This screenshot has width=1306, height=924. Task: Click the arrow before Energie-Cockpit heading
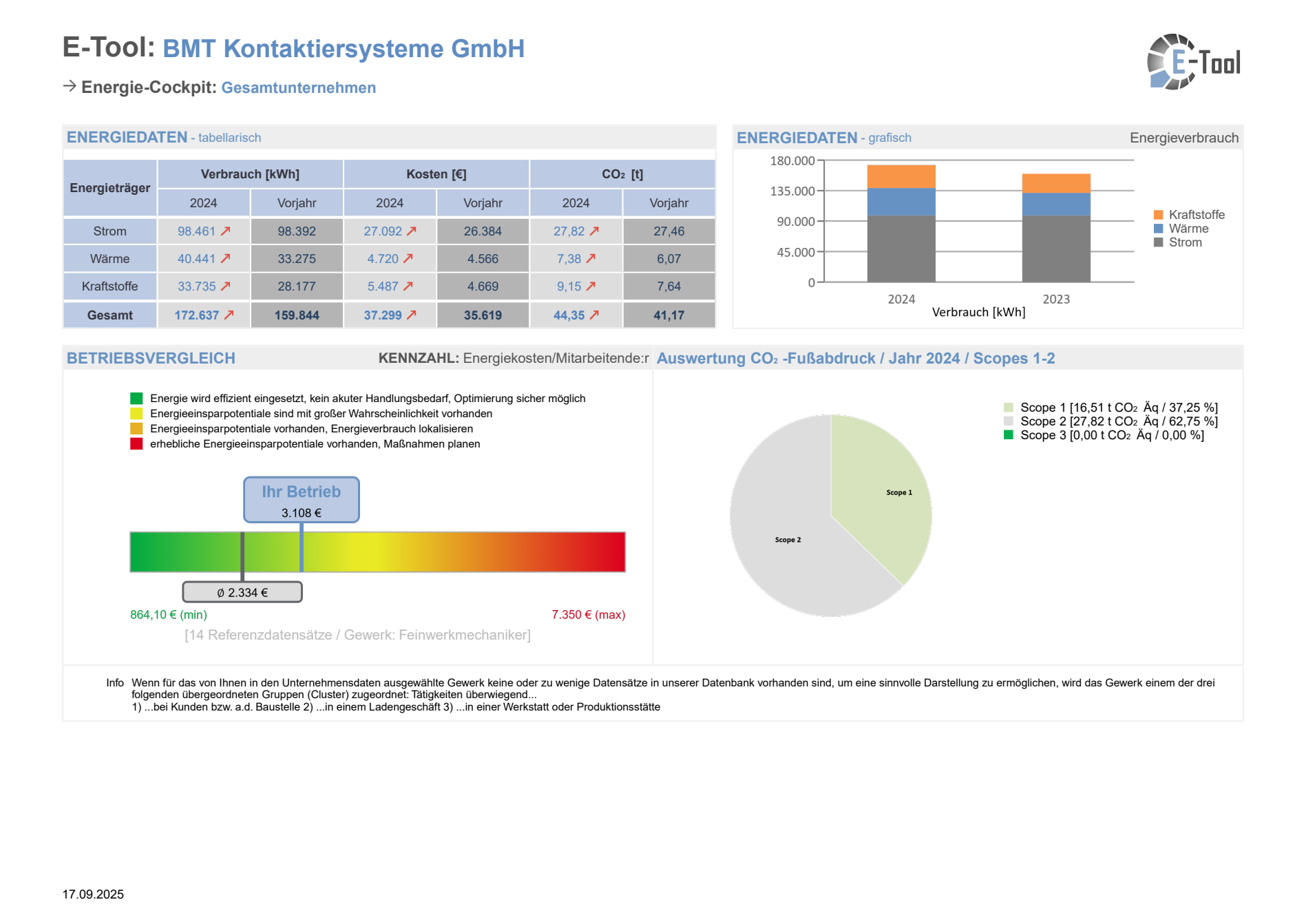70,86
